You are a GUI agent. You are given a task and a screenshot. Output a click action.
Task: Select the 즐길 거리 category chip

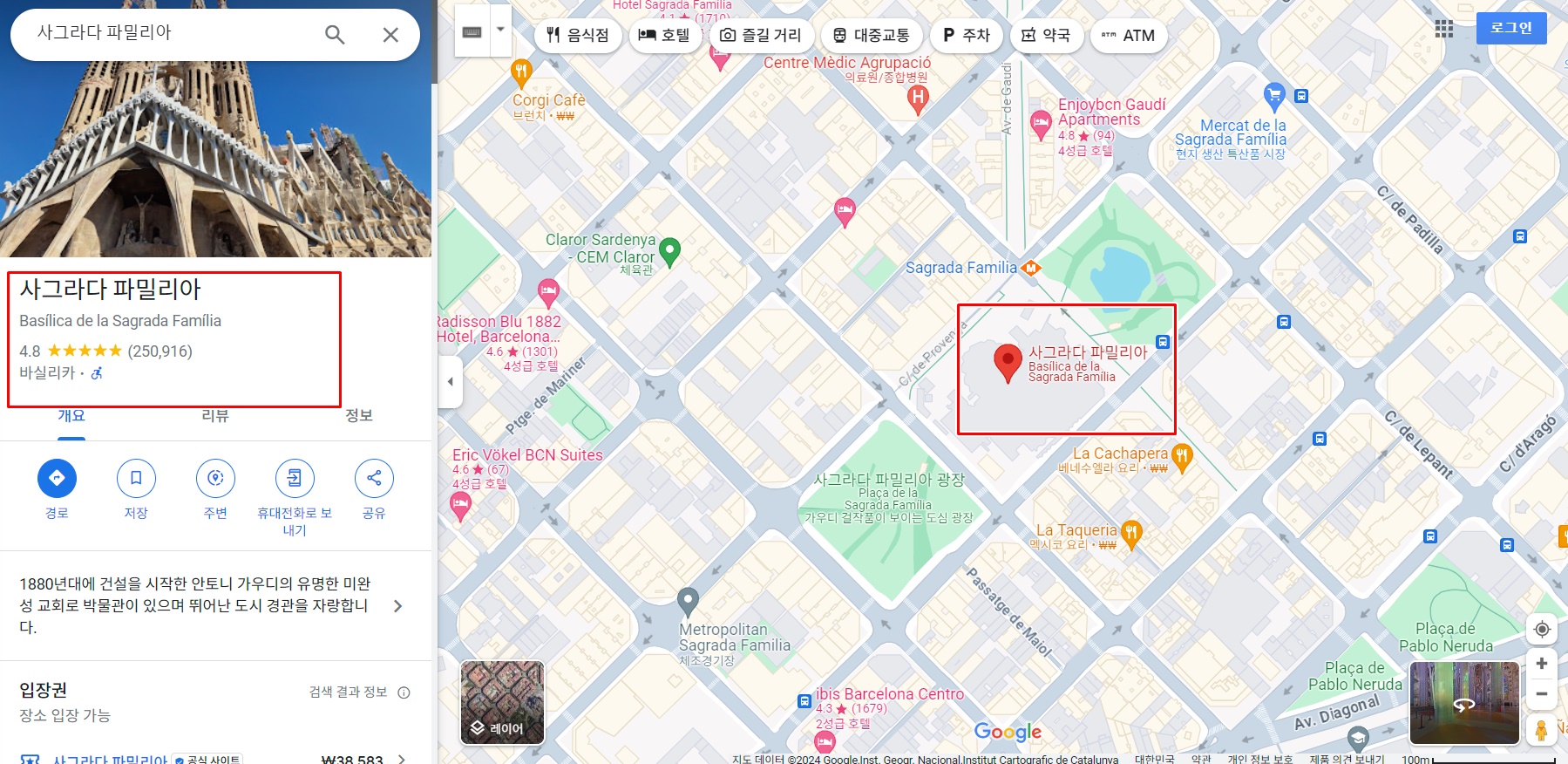[x=761, y=36]
